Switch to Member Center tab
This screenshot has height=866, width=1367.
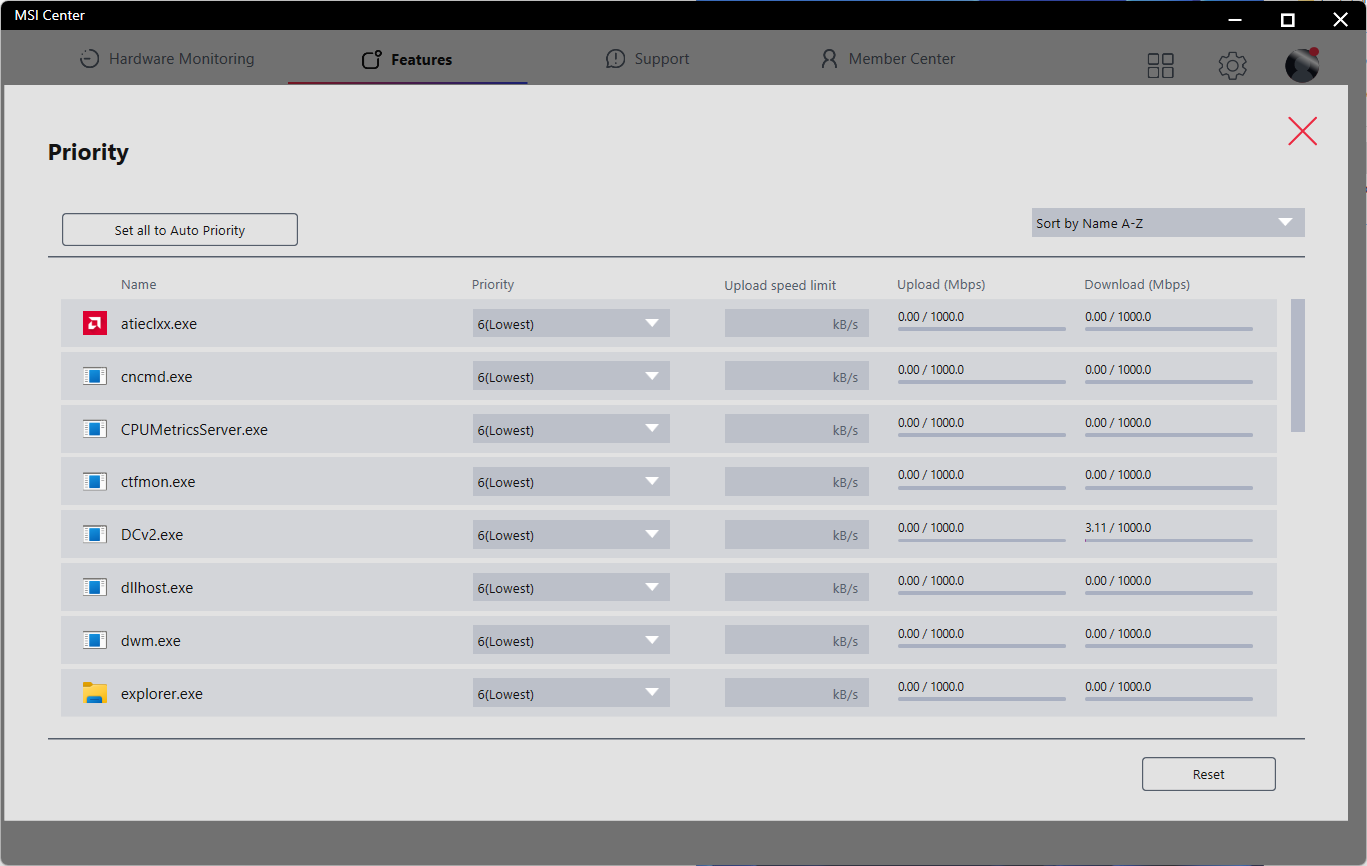point(888,59)
